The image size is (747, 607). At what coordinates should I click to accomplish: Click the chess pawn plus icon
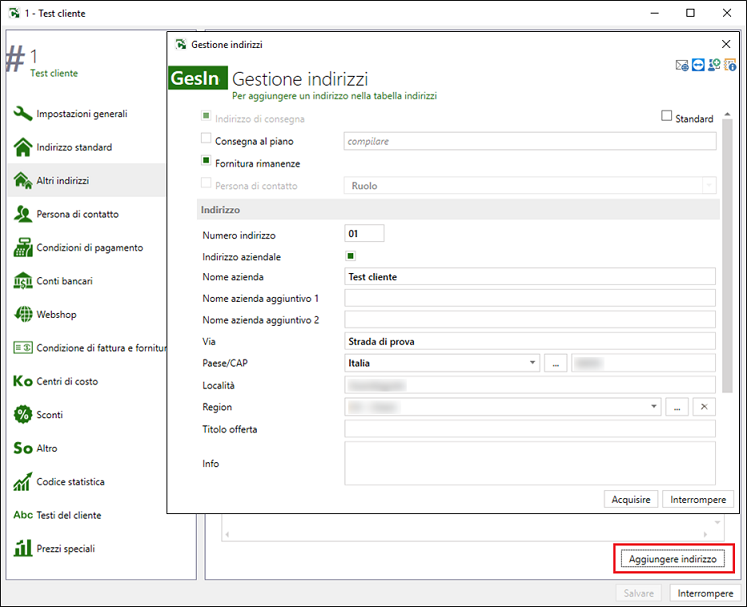714,65
